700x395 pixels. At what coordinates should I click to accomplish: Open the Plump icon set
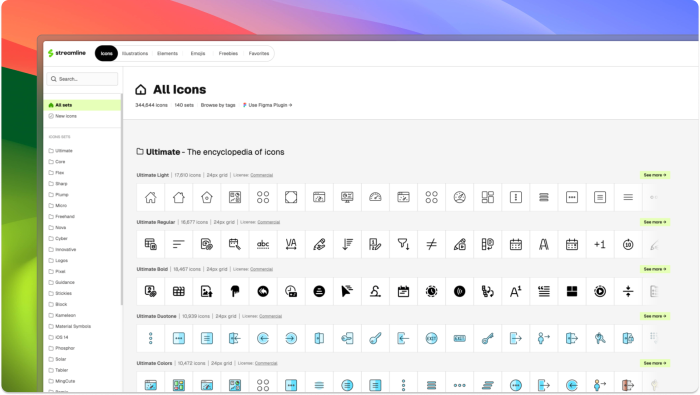pos(58,195)
